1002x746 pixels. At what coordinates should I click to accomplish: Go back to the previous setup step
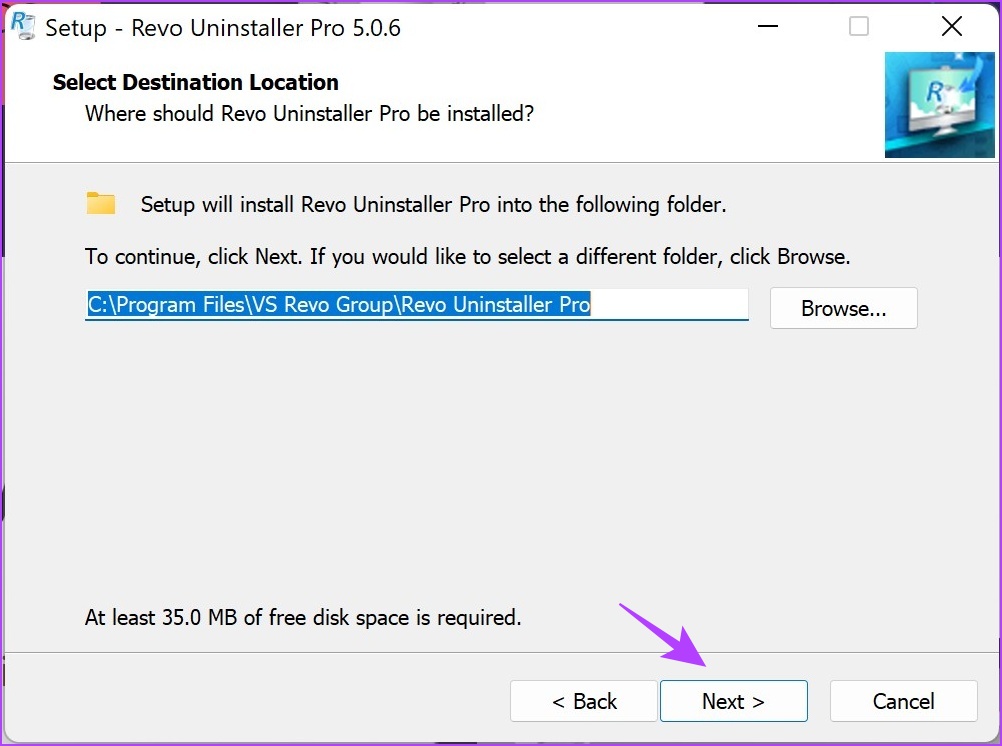coord(584,701)
